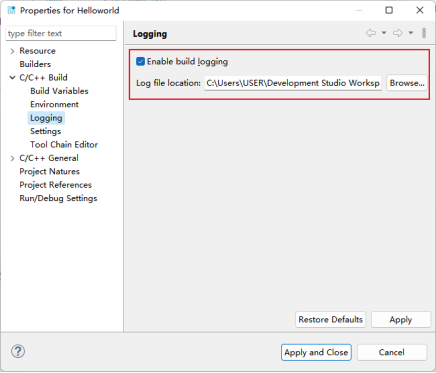The height and width of the screenshot is (373, 436).
Task: Open the three-dot view menu icon
Action: coord(424,33)
